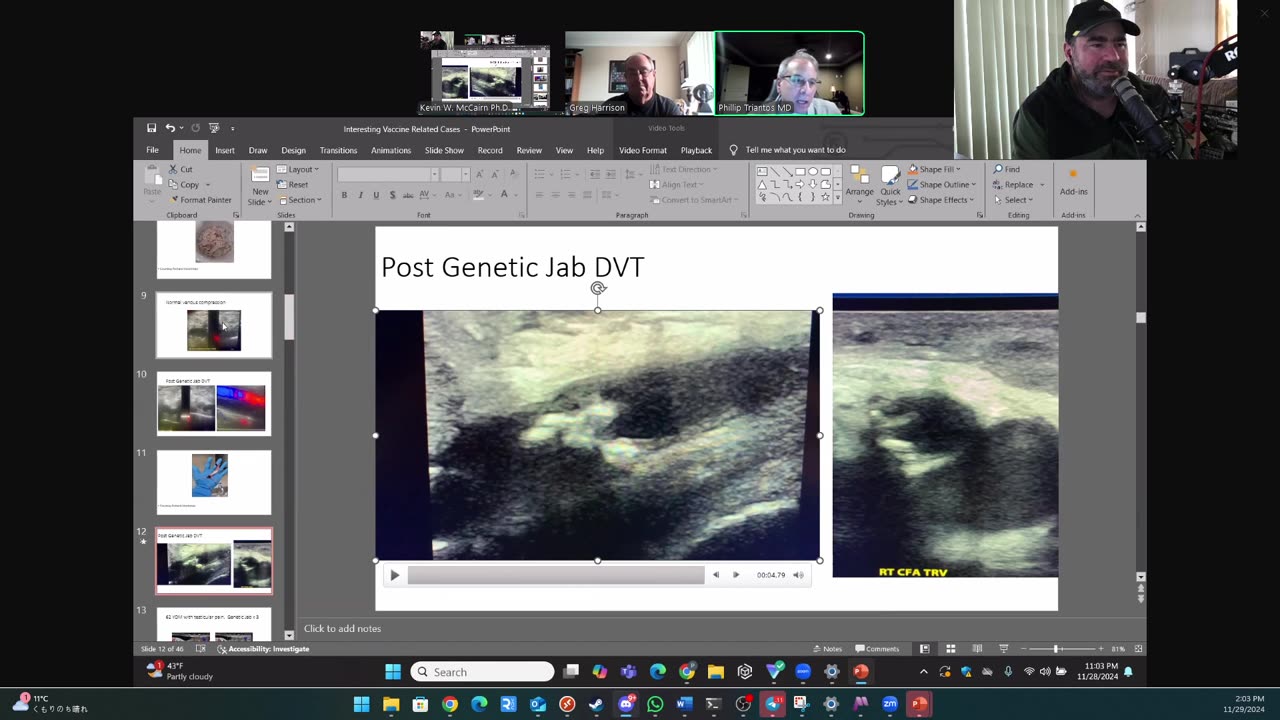Mute the slide video's volume
The height and width of the screenshot is (720, 1280).
(798, 575)
